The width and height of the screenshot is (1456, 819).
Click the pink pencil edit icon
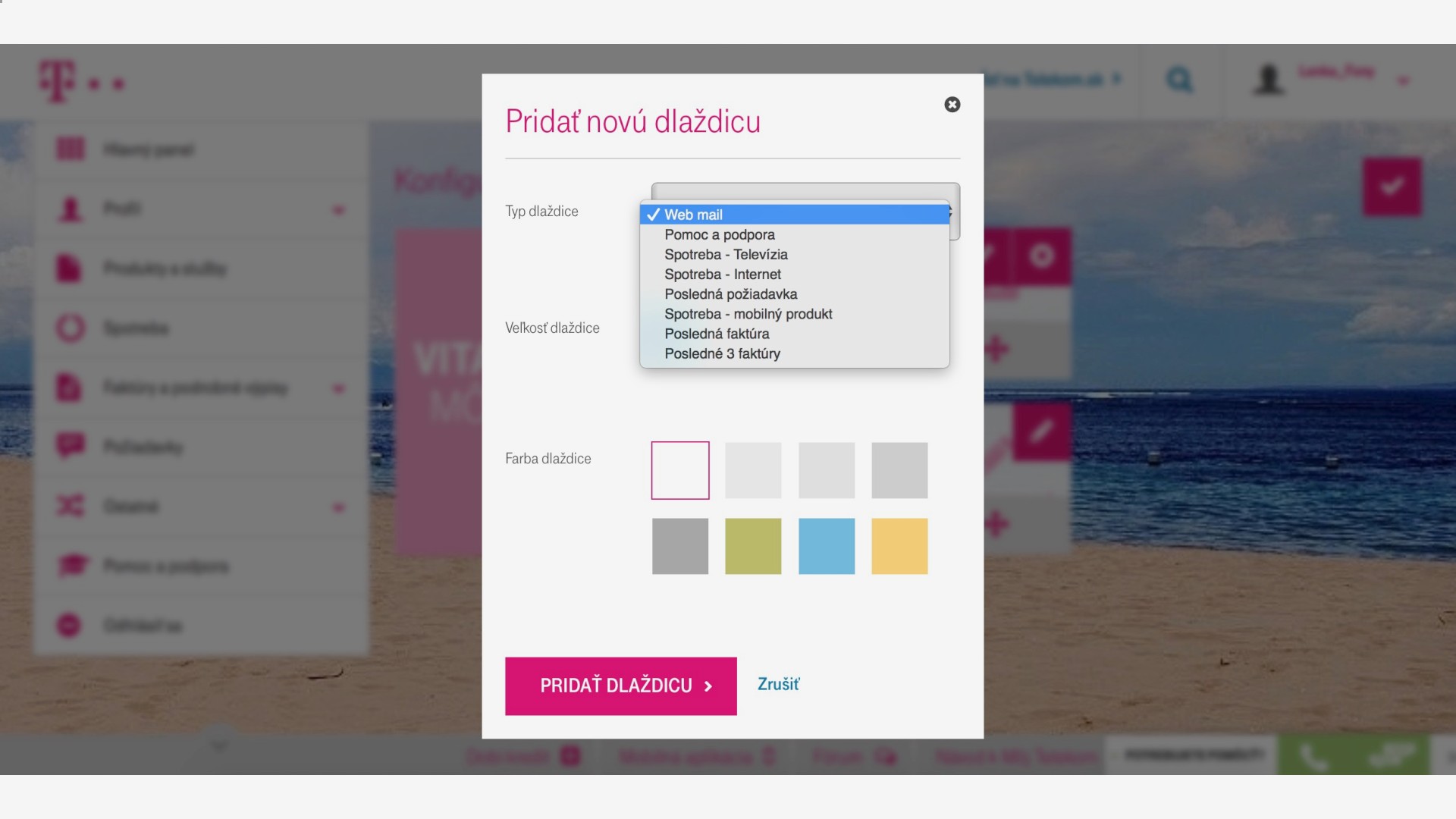click(x=1041, y=432)
